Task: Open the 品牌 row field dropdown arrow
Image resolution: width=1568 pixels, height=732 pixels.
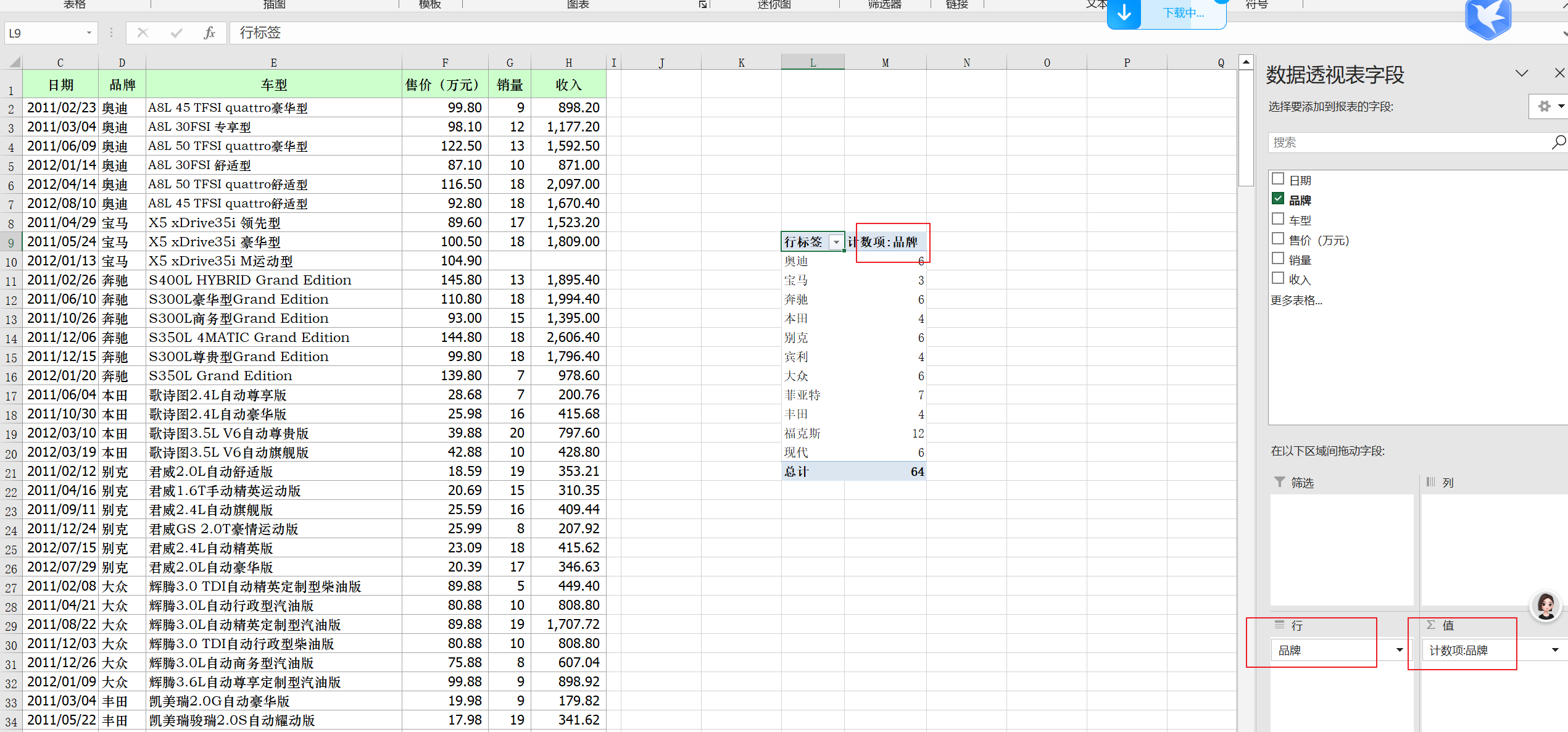Action: click(x=1400, y=650)
